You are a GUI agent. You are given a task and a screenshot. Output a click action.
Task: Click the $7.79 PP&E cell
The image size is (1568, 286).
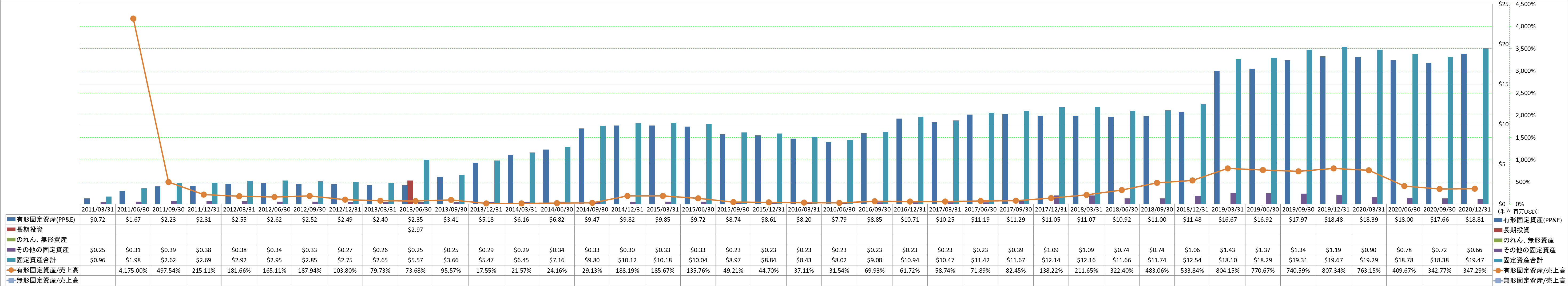839,220
